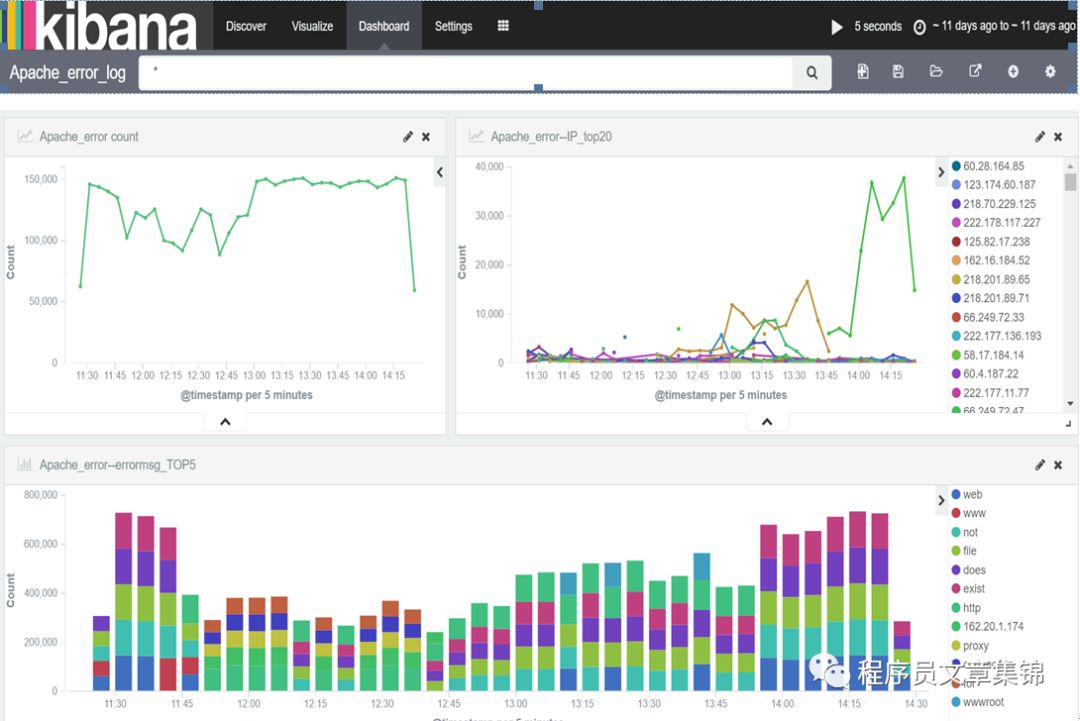Edit the Apache_error count panel
1080x721 pixels.
(x=408, y=136)
